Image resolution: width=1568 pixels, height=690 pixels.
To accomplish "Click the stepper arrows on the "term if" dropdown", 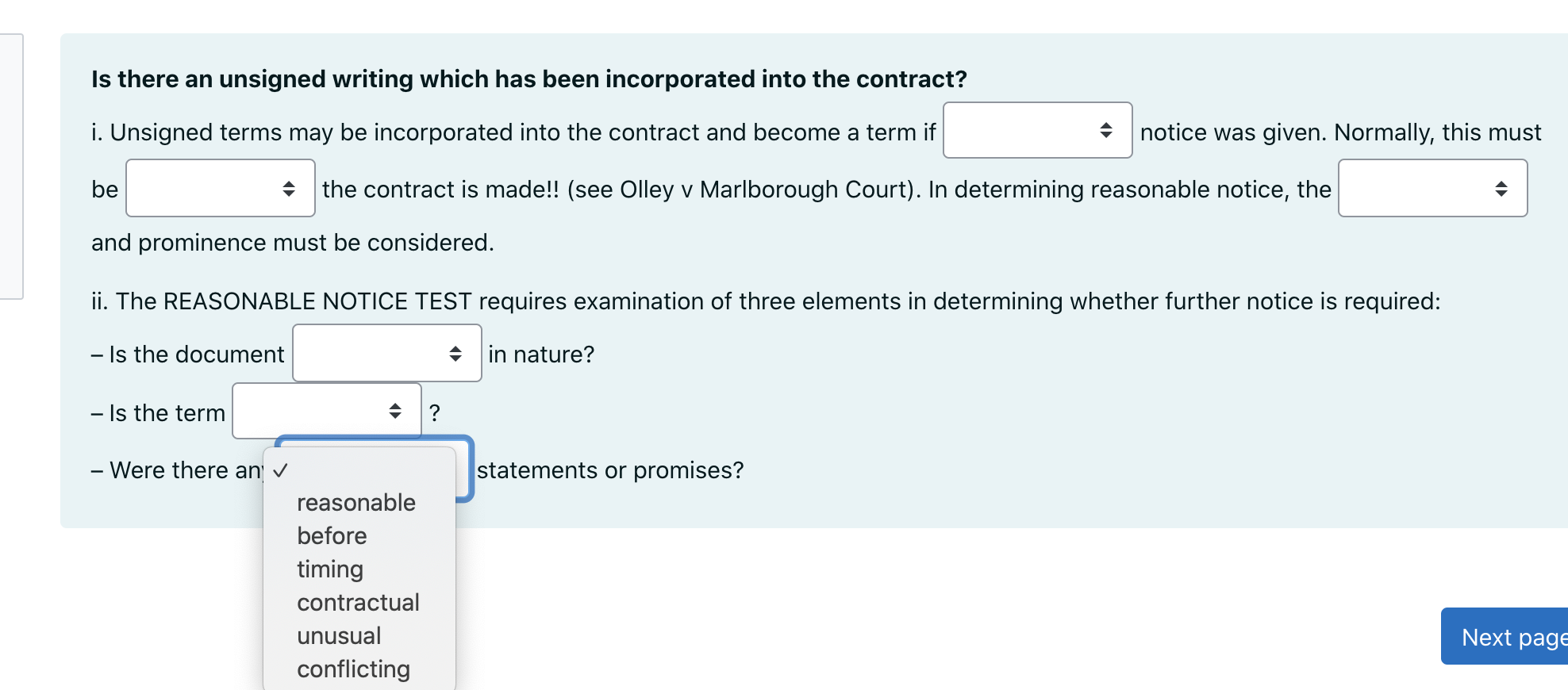I will tap(1108, 131).
